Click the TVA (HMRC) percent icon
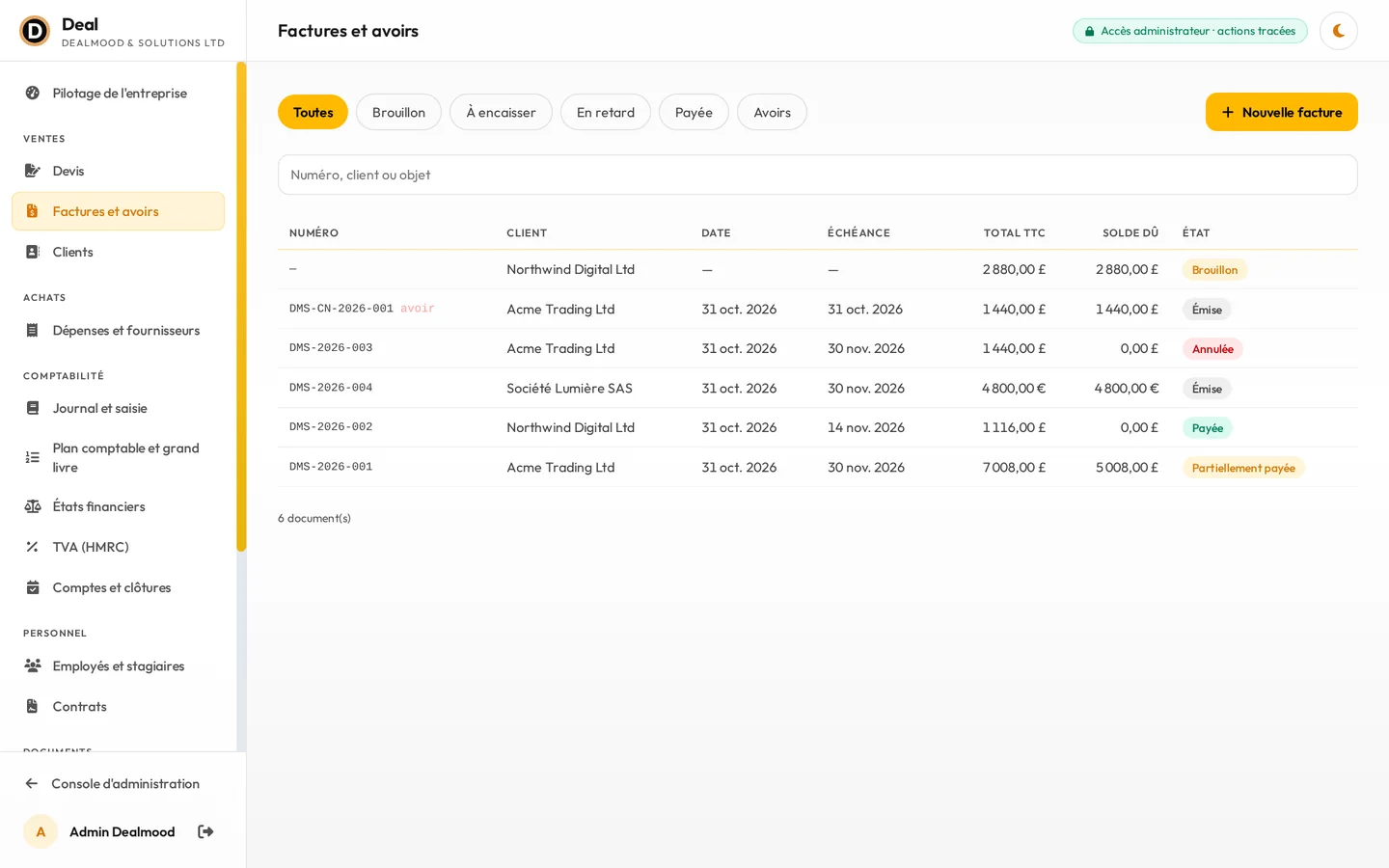The width and height of the screenshot is (1389, 868). point(33,547)
